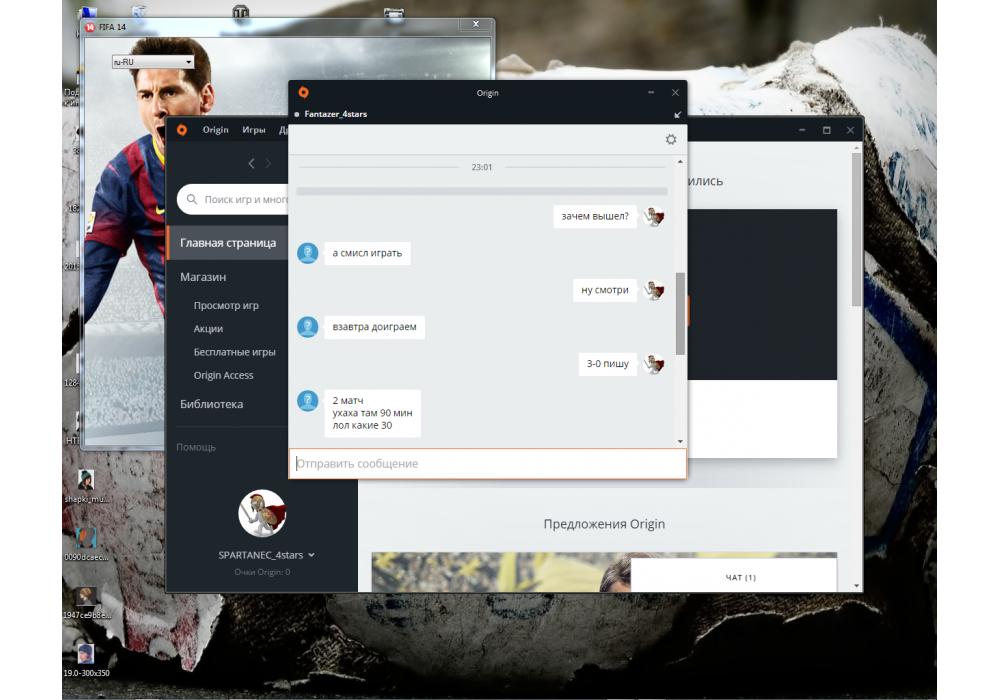The width and height of the screenshot is (1000, 700).
Task: Click chat scrollbar down arrow
Action: (x=680, y=441)
